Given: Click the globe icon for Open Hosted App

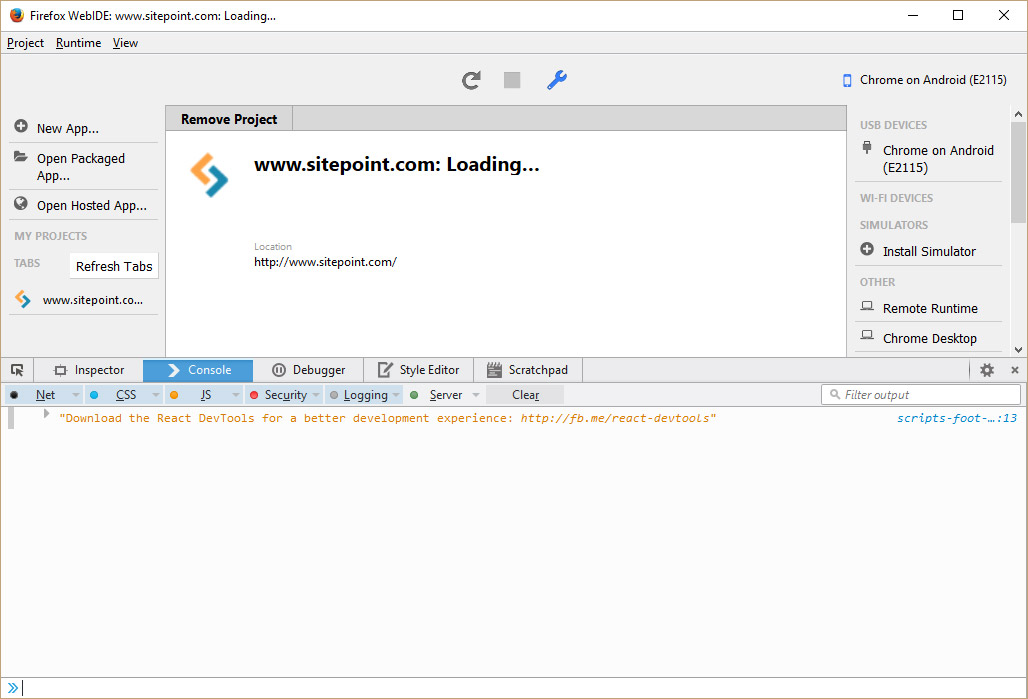Looking at the screenshot, I should (x=21, y=203).
